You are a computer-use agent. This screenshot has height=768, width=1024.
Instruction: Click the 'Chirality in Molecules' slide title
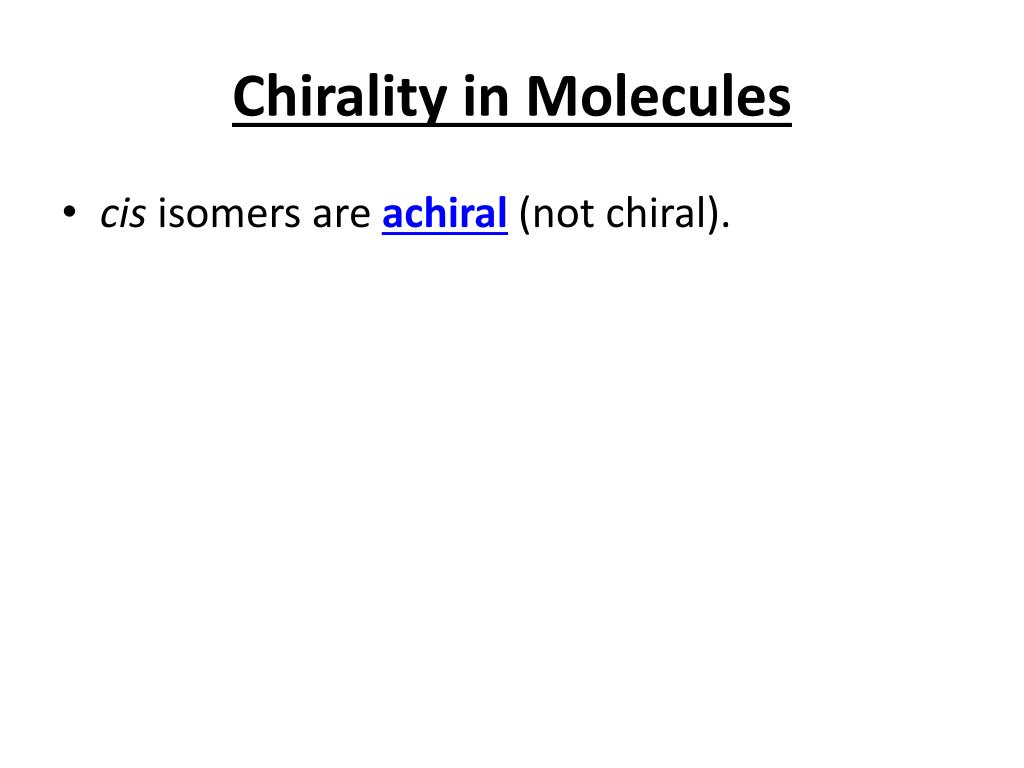point(512,97)
